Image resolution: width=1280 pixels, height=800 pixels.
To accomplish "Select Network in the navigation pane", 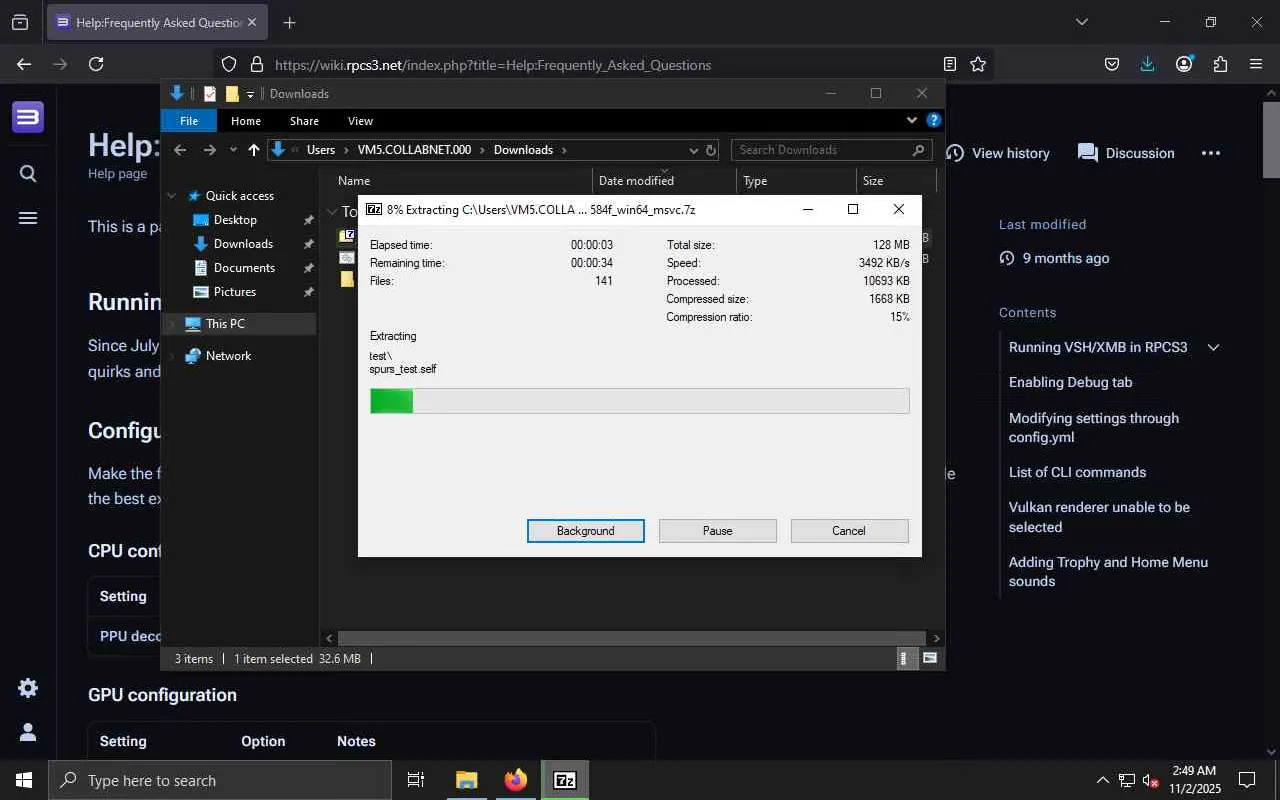I will pyautogui.click(x=228, y=356).
